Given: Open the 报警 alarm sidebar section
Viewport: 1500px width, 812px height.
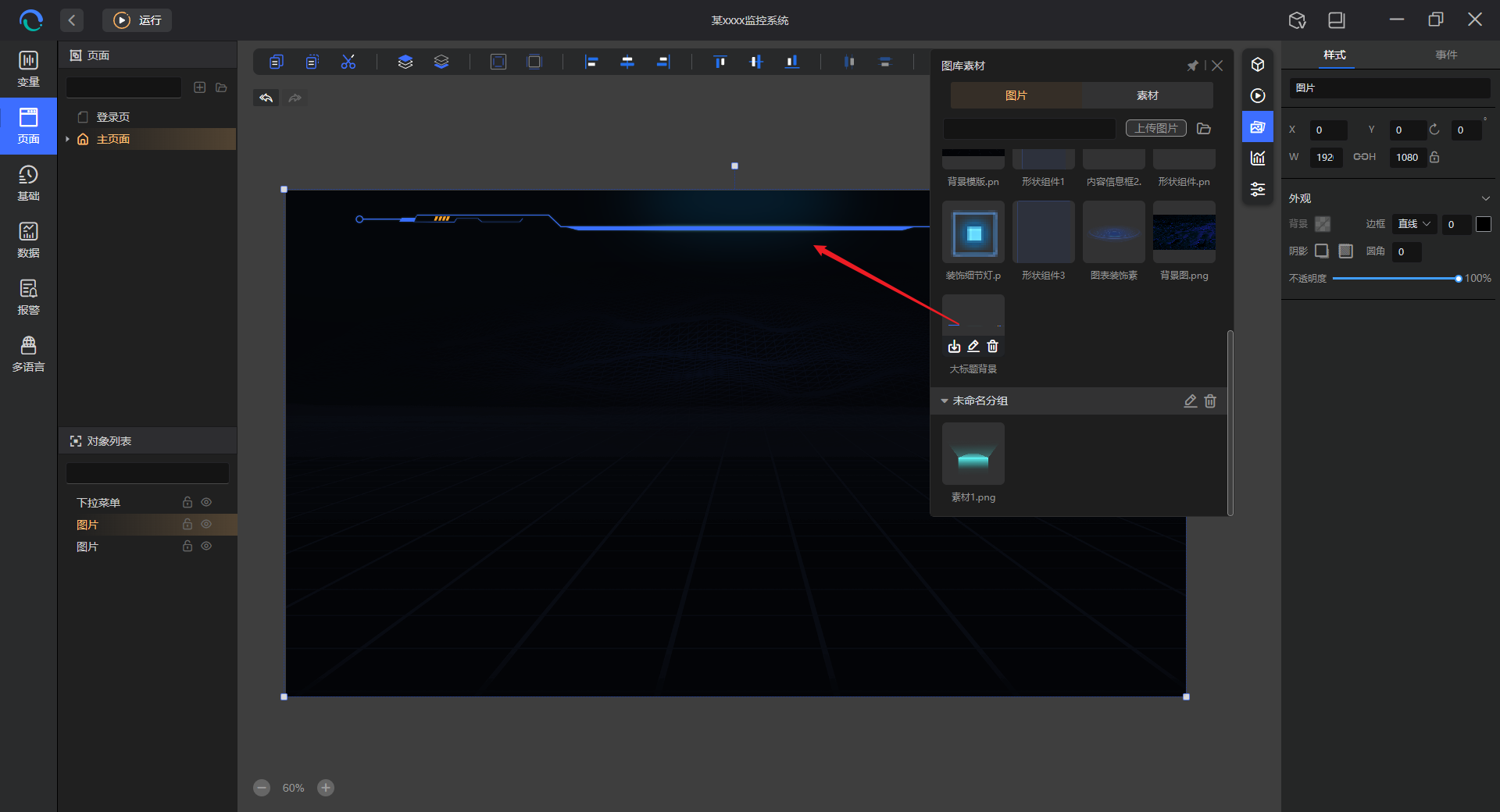Looking at the screenshot, I should (28, 297).
